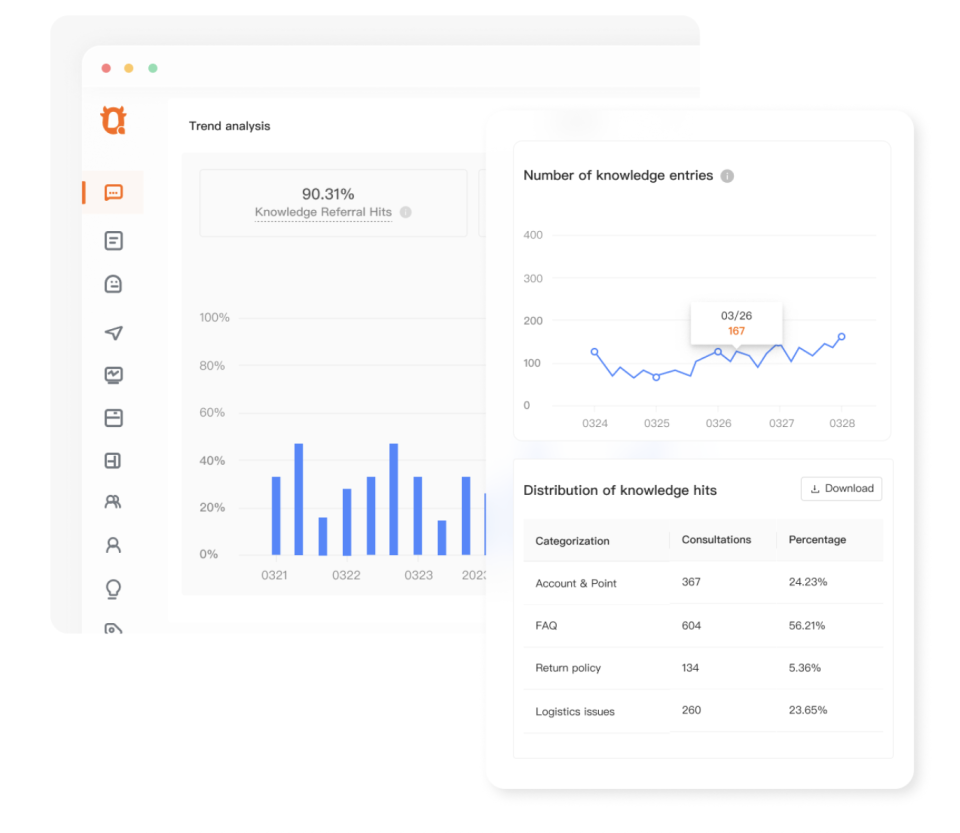This screenshot has height=833, width=960.
Task: Open the single user profile icon
Action: [113, 545]
